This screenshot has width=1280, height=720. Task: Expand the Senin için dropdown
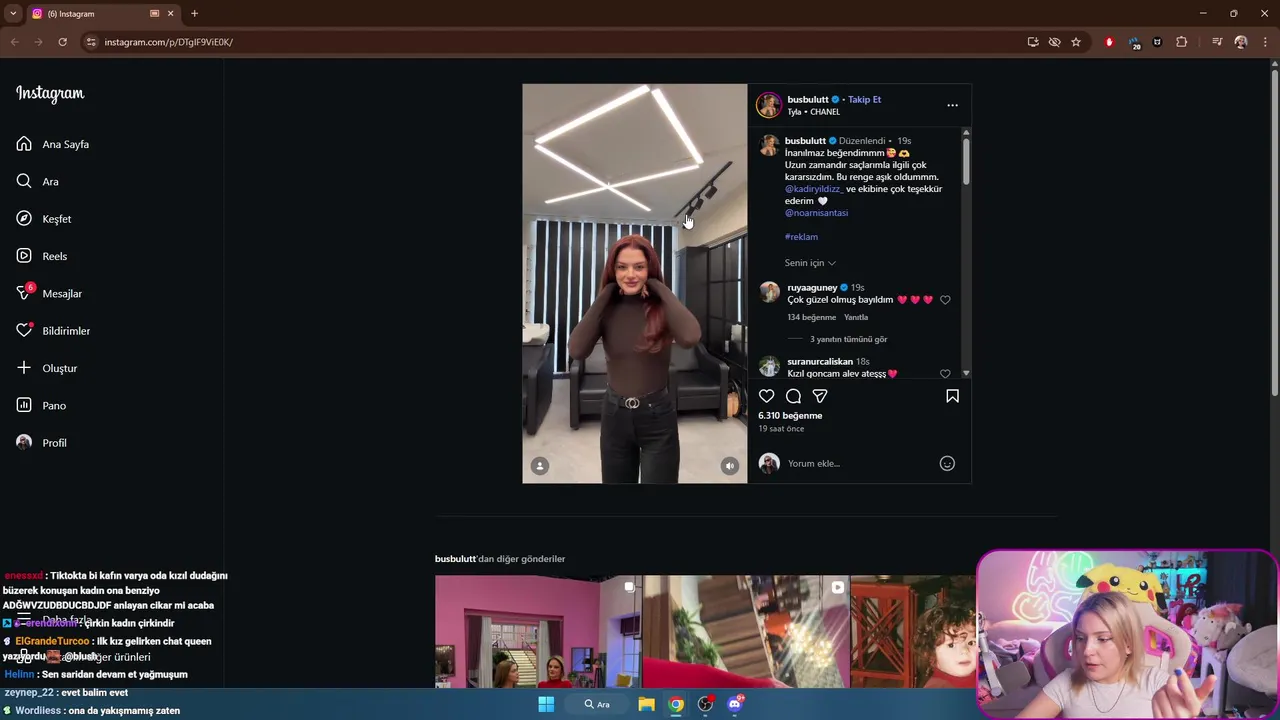coord(810,263)
